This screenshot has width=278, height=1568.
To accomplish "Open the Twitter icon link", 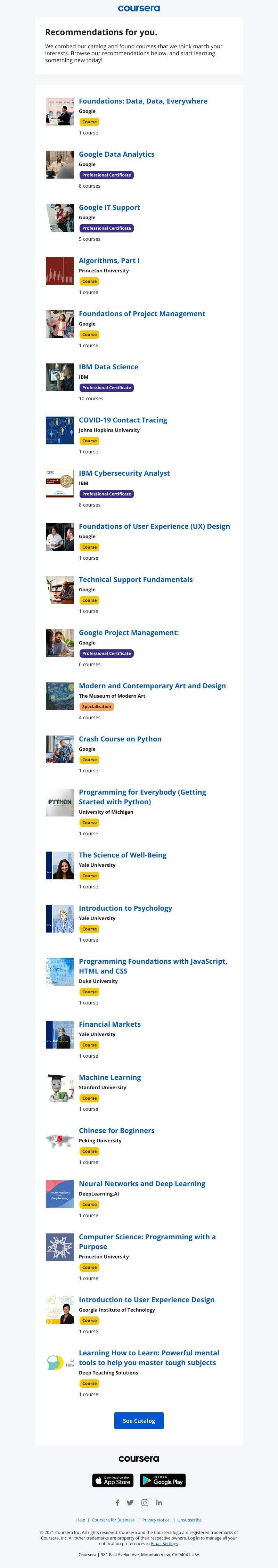I will pos(130,1502).
